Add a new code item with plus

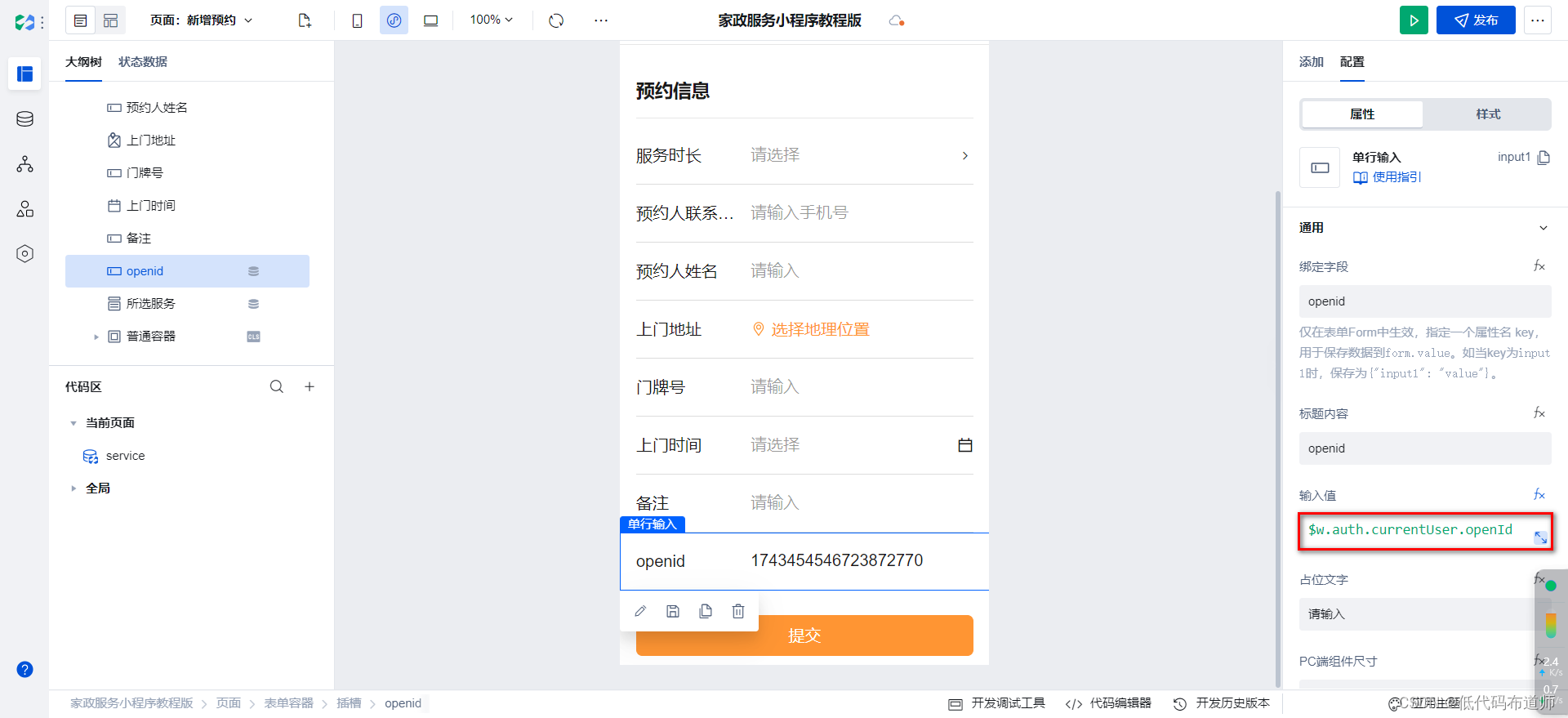click(310, 386)
